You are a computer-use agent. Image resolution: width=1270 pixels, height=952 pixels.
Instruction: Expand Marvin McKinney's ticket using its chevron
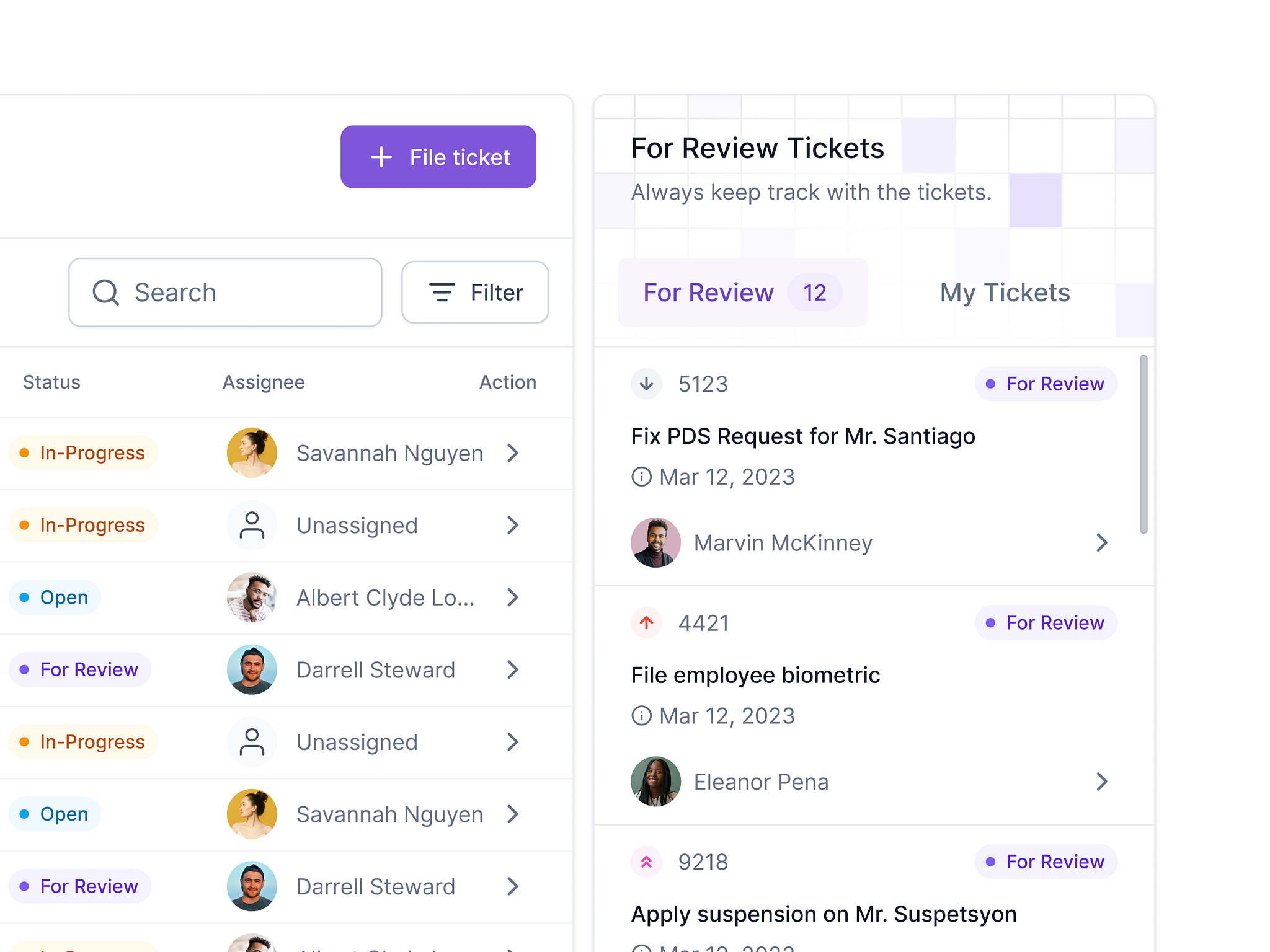pyautogui.click(x=1103, y=542)
